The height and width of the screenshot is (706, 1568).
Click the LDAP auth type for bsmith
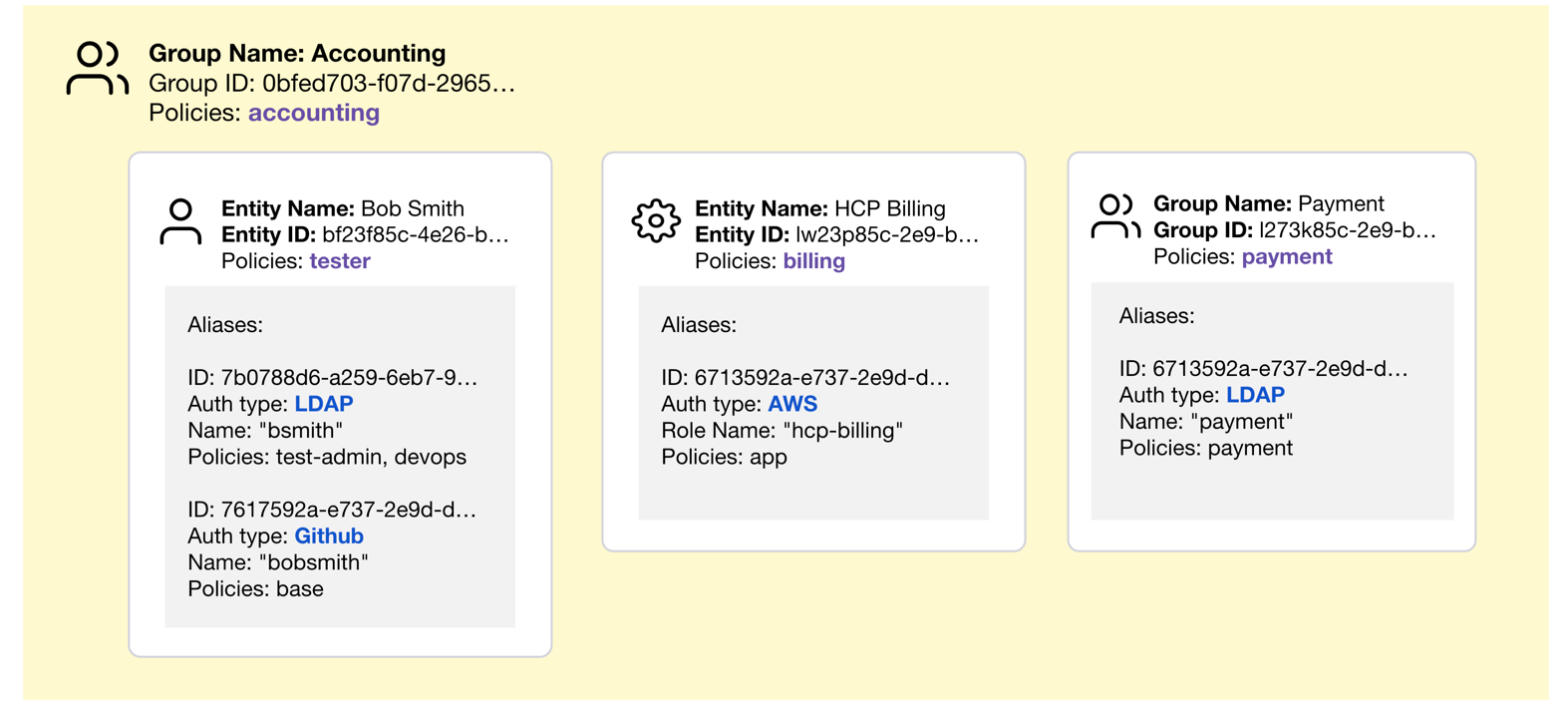pos(324,404)
